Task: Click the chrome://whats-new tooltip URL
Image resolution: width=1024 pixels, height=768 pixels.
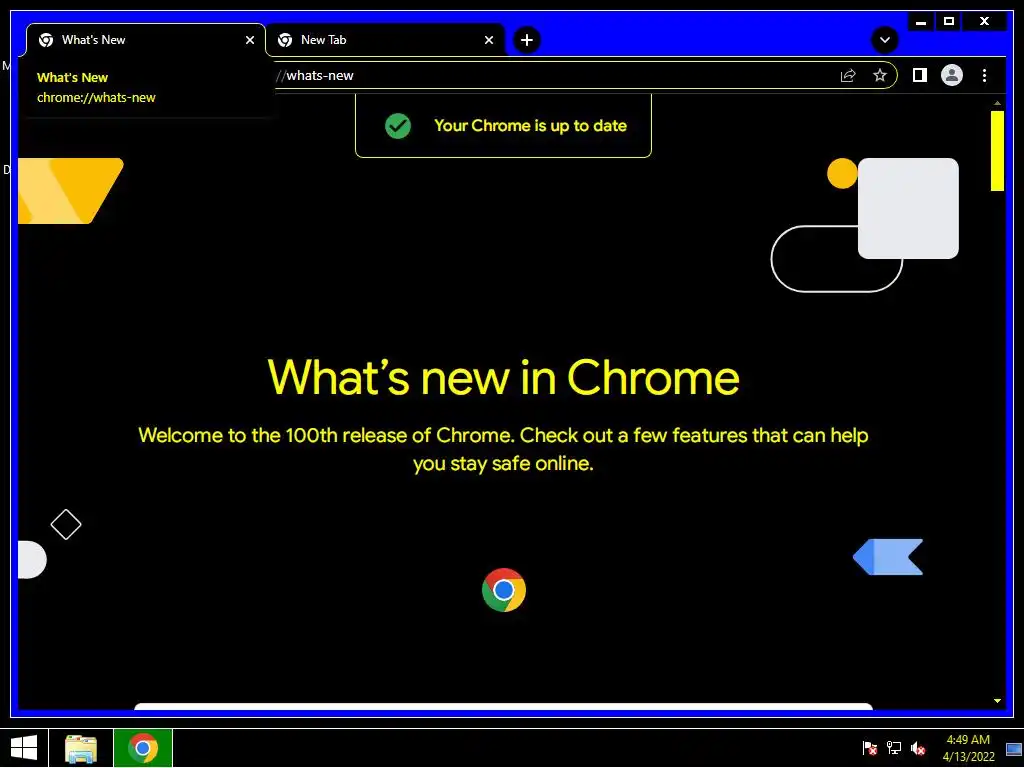Action: click(96, 97)
